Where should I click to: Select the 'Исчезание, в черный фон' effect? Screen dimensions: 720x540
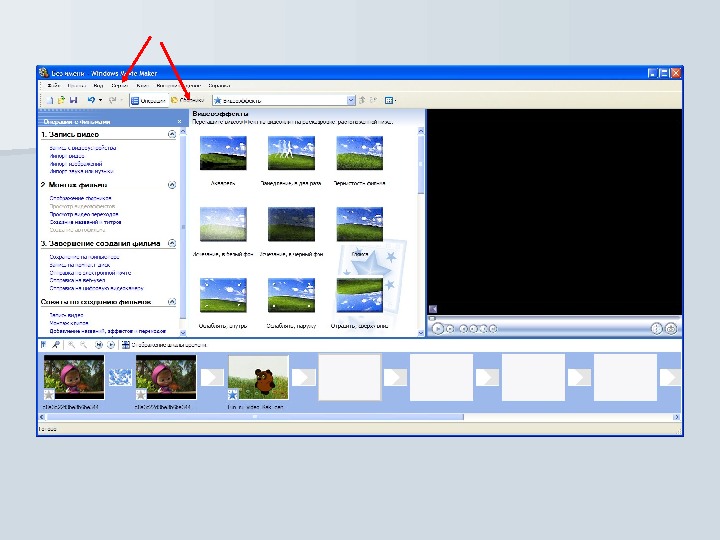point(291,224)
